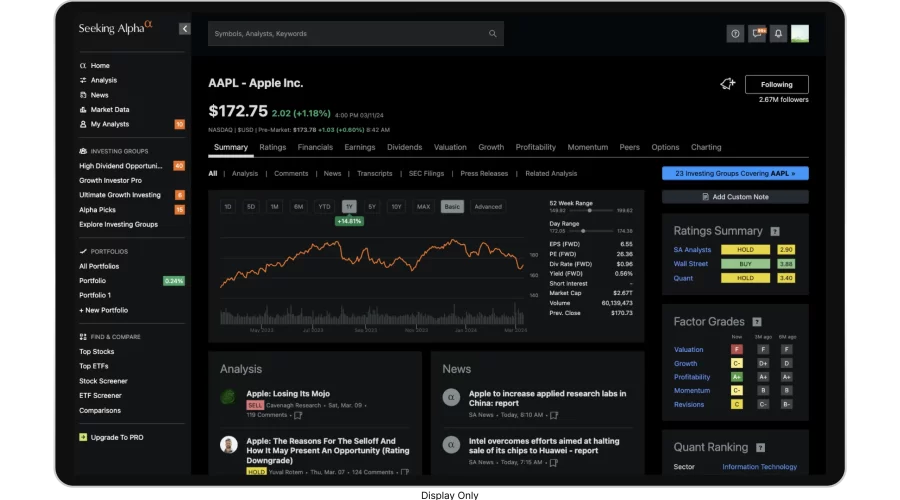The height and width of the screenshot is (500, 900).
Task: Filter feed by SEC Filings
Action: tap(426, 173)
